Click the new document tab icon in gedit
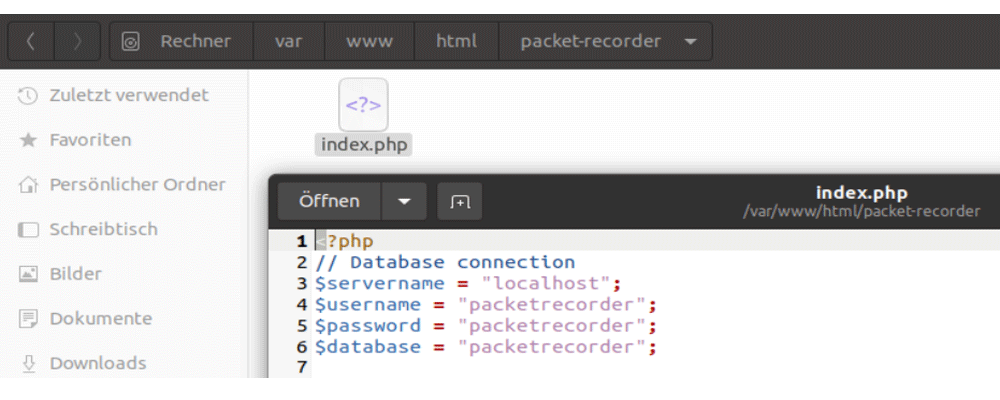1000x400 pixels. tap(459, 202)
